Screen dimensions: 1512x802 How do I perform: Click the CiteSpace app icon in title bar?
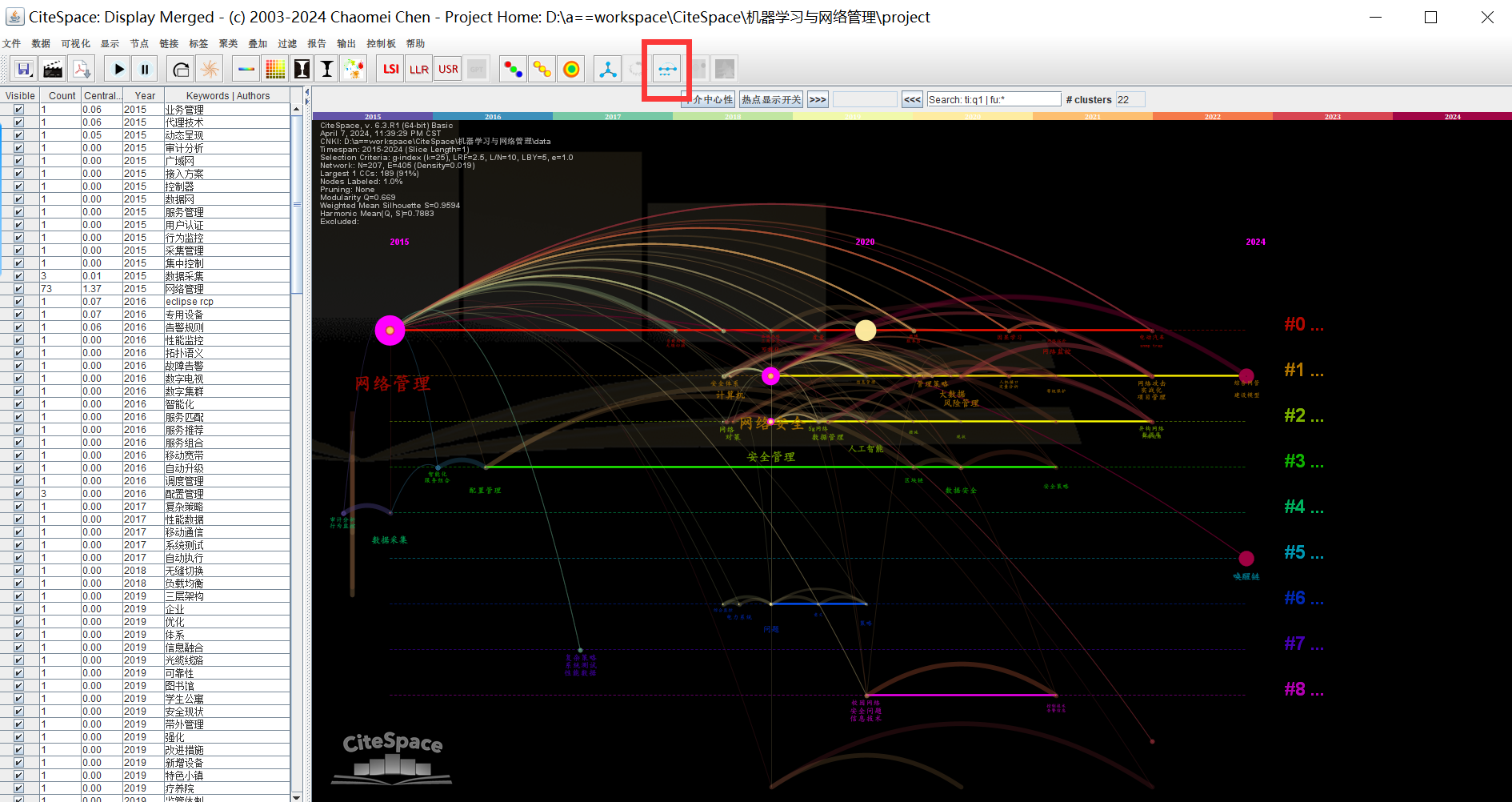click(x=14, y=17)
